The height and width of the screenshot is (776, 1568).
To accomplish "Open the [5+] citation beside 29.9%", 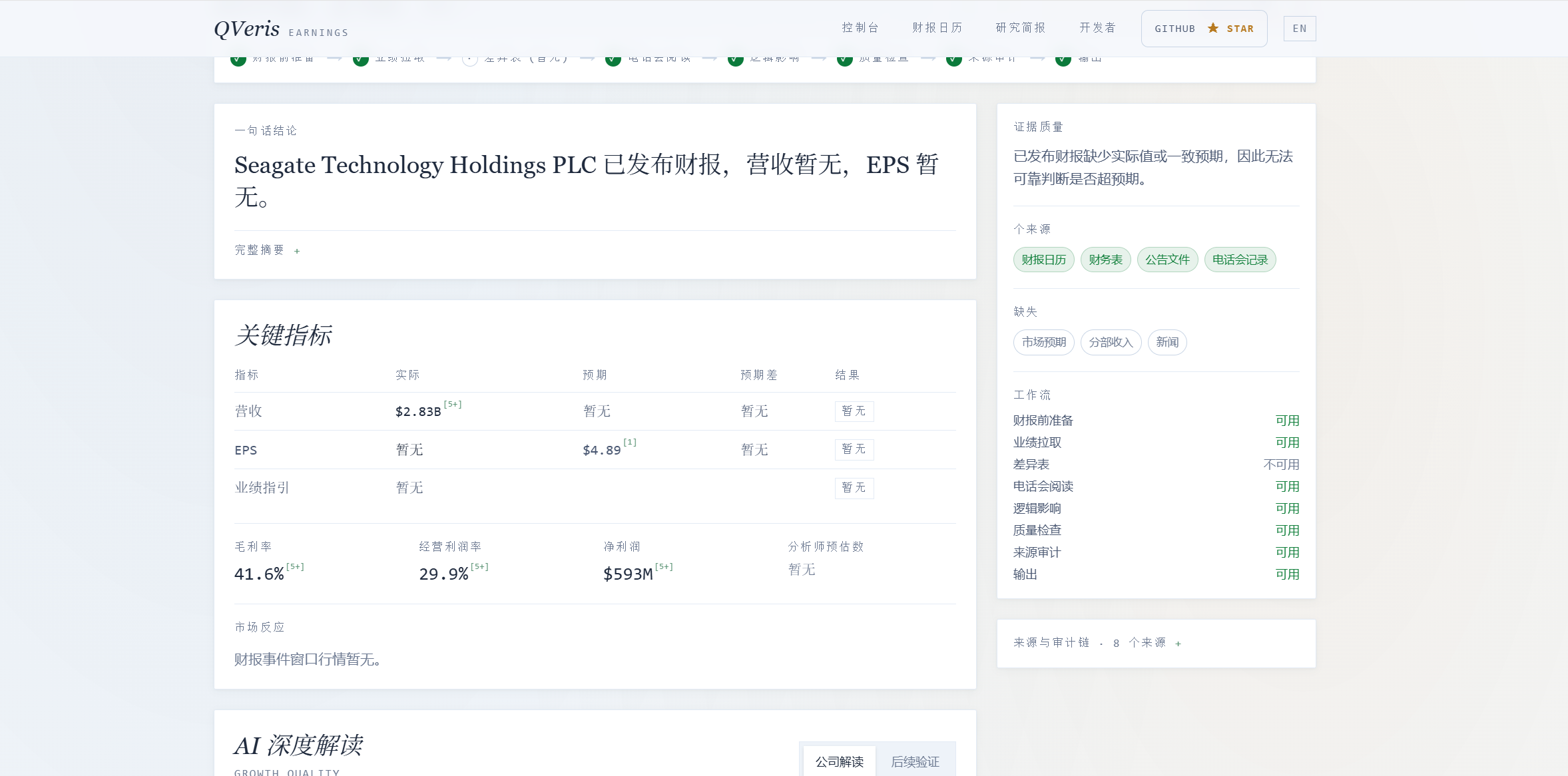I will [x=479, y=567].
